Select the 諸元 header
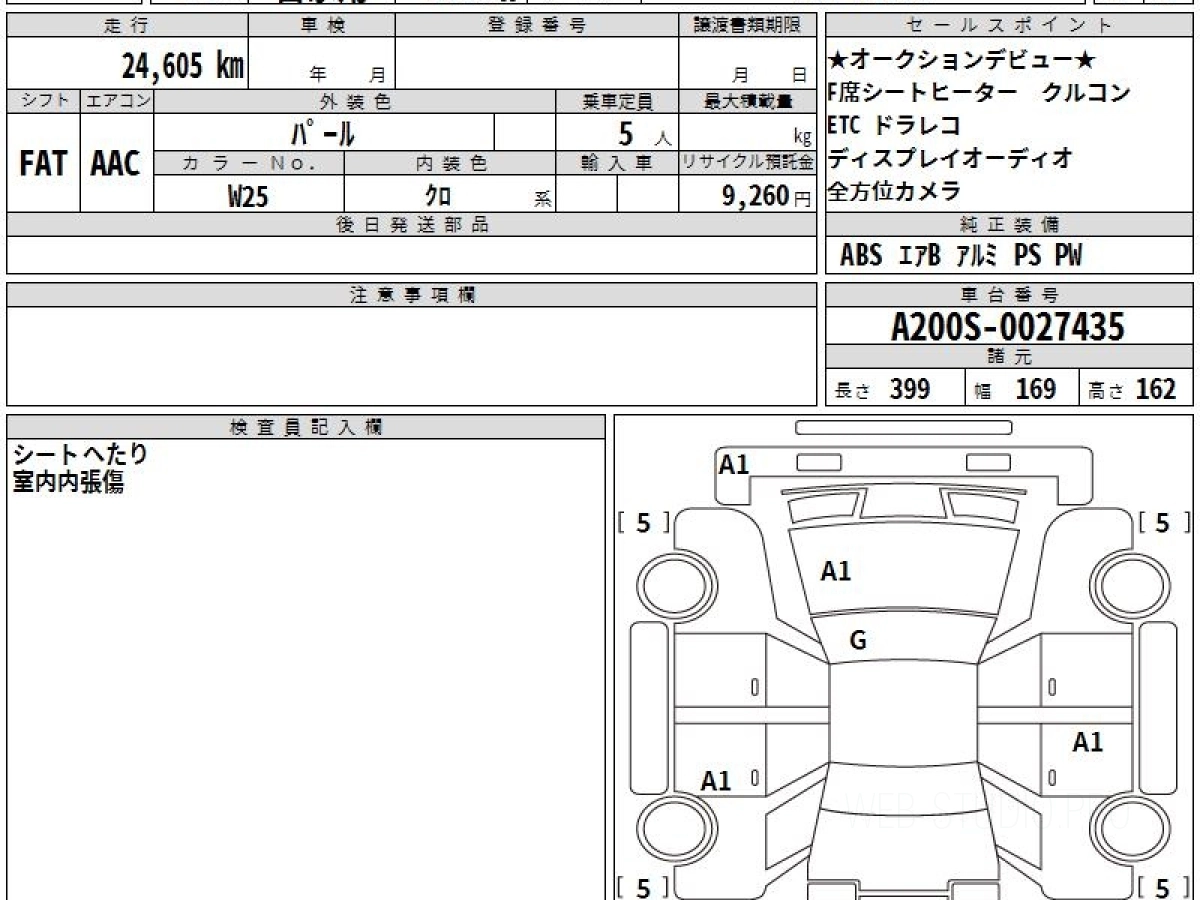Screen dimensions: 1200x900 pos(1010,357)
